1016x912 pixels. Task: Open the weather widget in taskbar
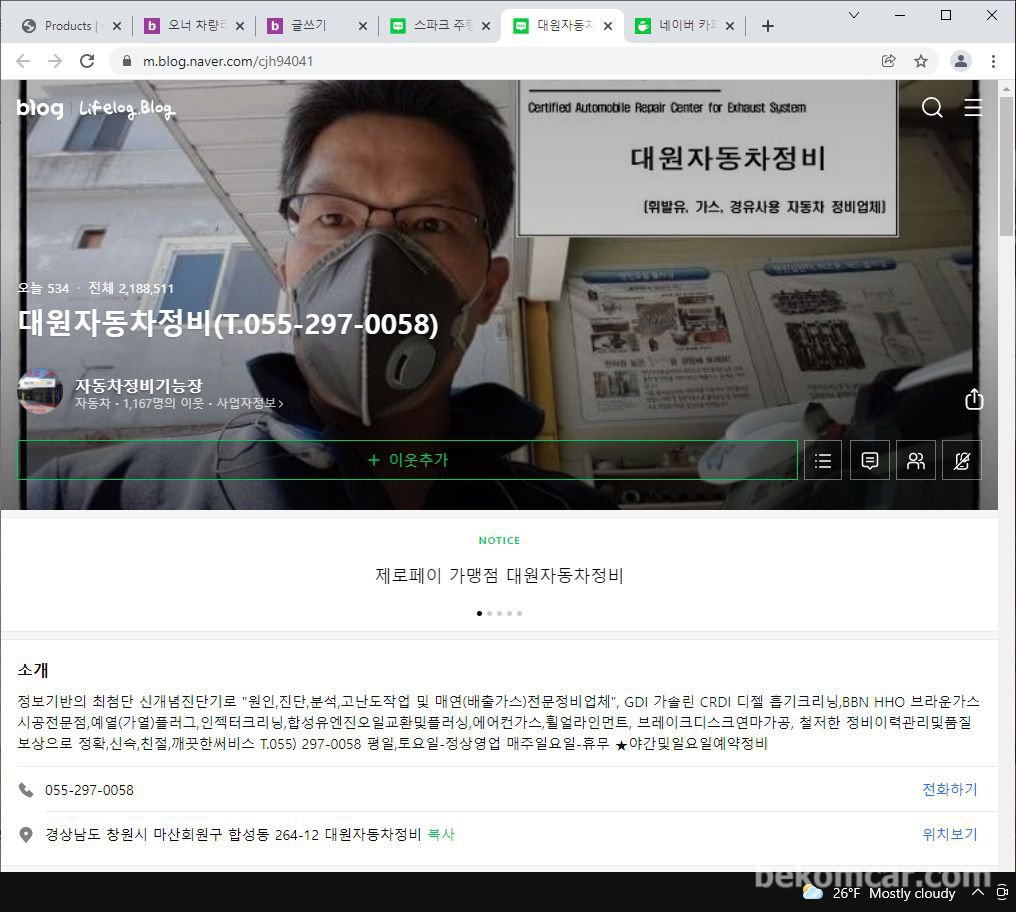coord(879,893)
